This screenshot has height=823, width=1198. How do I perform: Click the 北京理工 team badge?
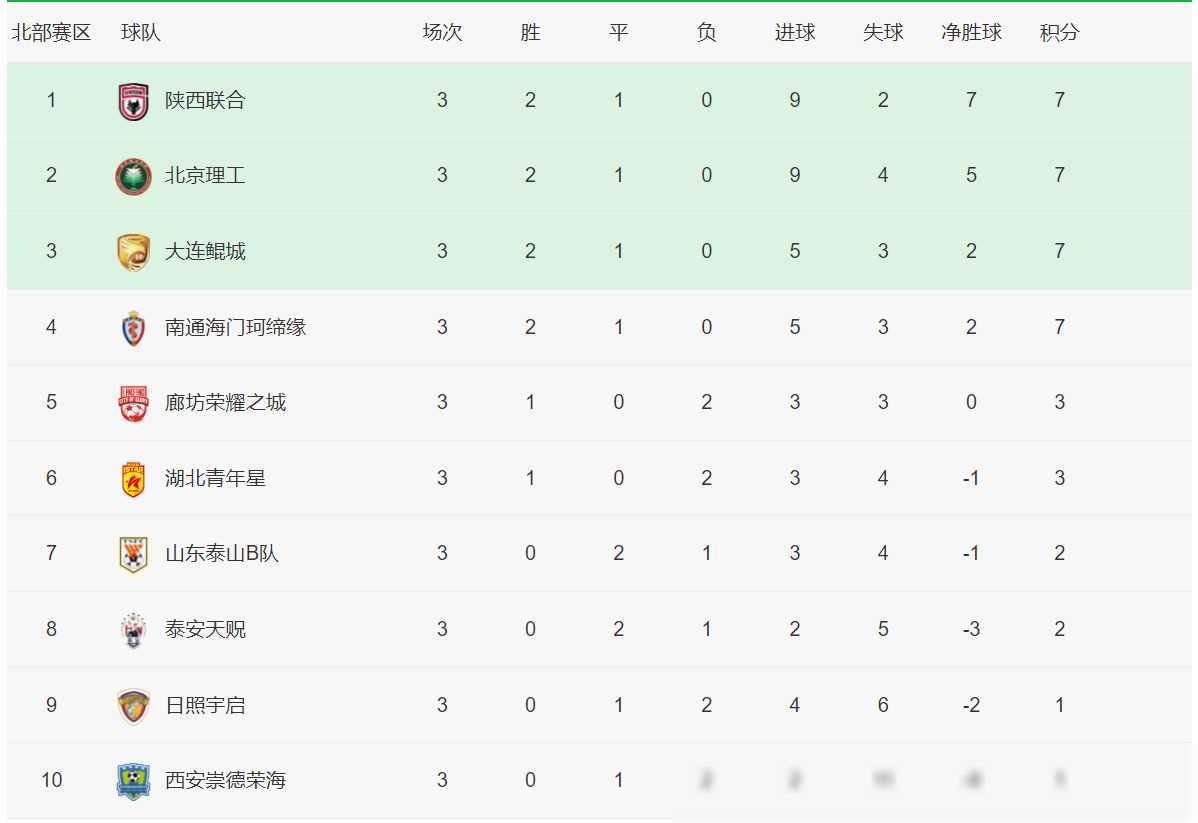tap(133, 177)
